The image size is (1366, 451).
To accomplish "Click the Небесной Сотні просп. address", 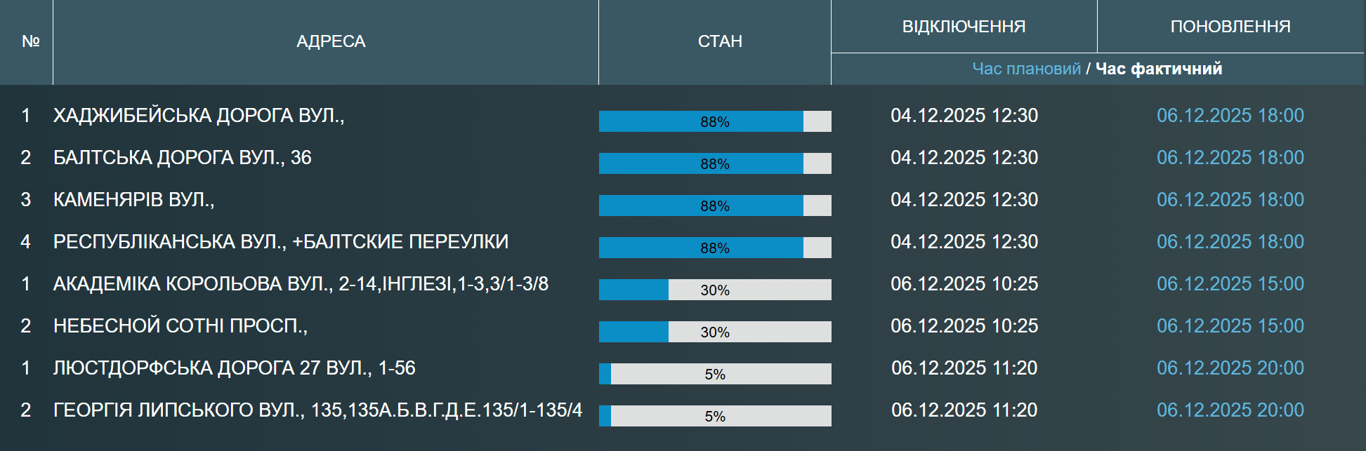I will pos(180,326).
